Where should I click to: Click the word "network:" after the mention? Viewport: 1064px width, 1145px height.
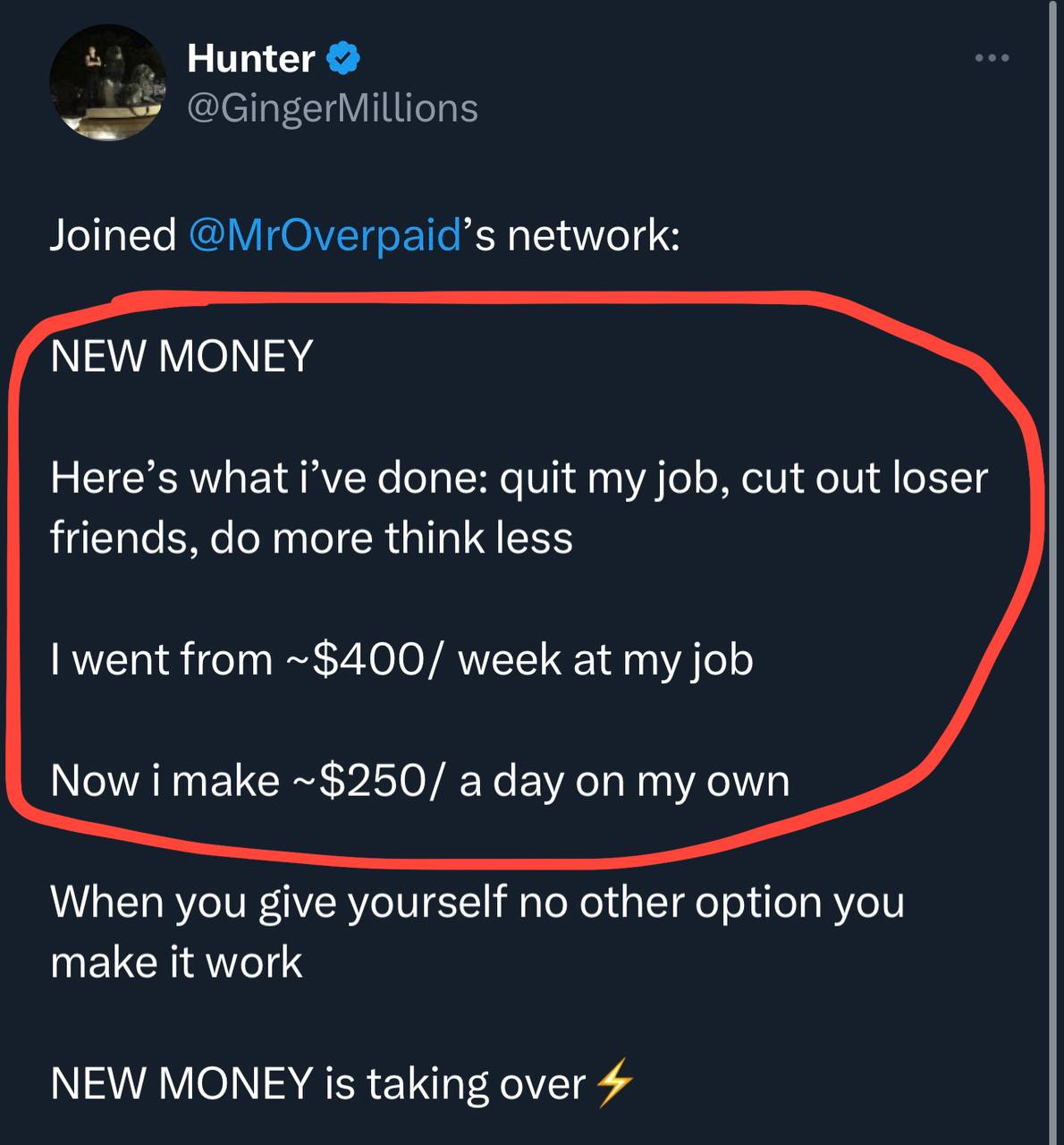(x=594, y=235)
